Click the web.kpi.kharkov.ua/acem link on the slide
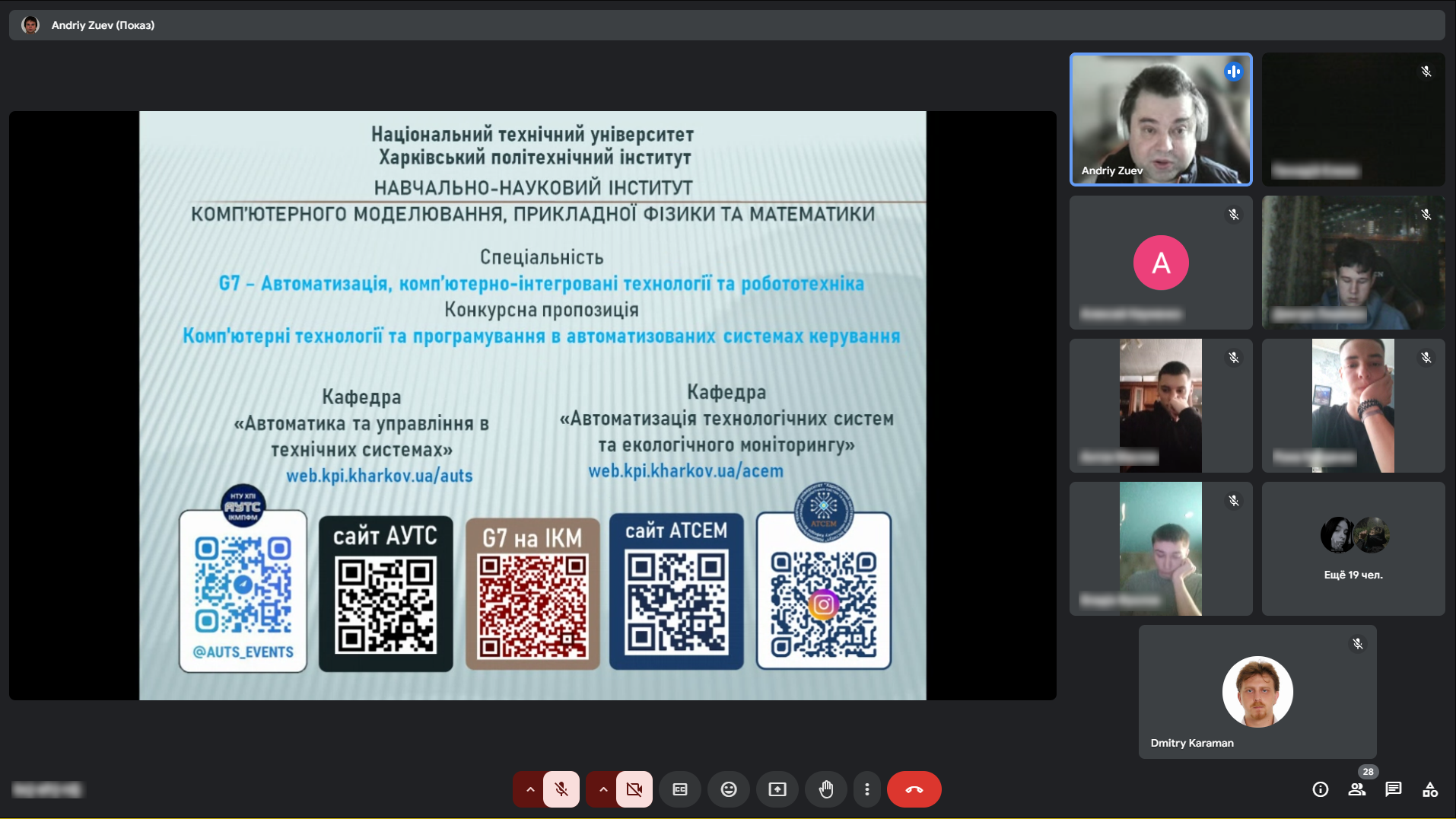The width and height of the screenshot is (1456, 819). tap(685, 471)
